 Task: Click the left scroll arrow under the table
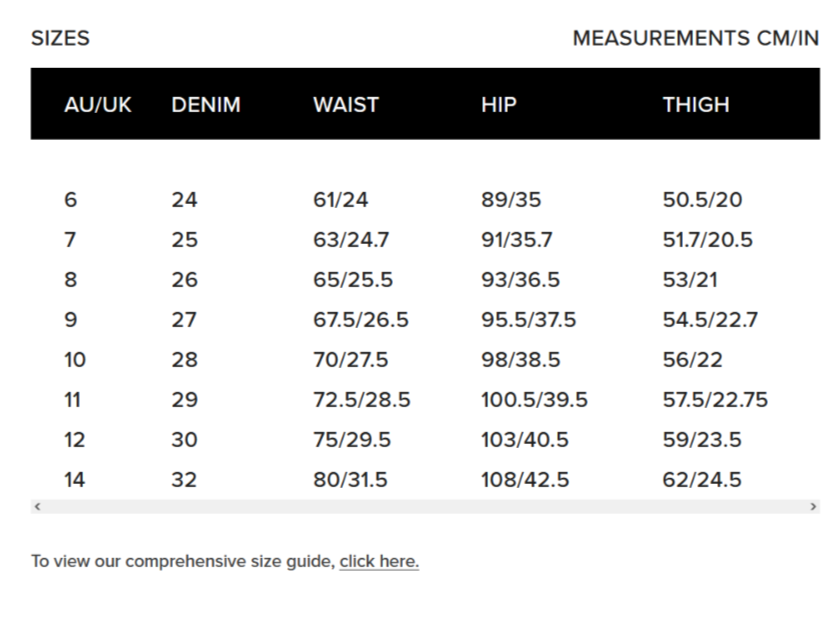tap(37, 507)
